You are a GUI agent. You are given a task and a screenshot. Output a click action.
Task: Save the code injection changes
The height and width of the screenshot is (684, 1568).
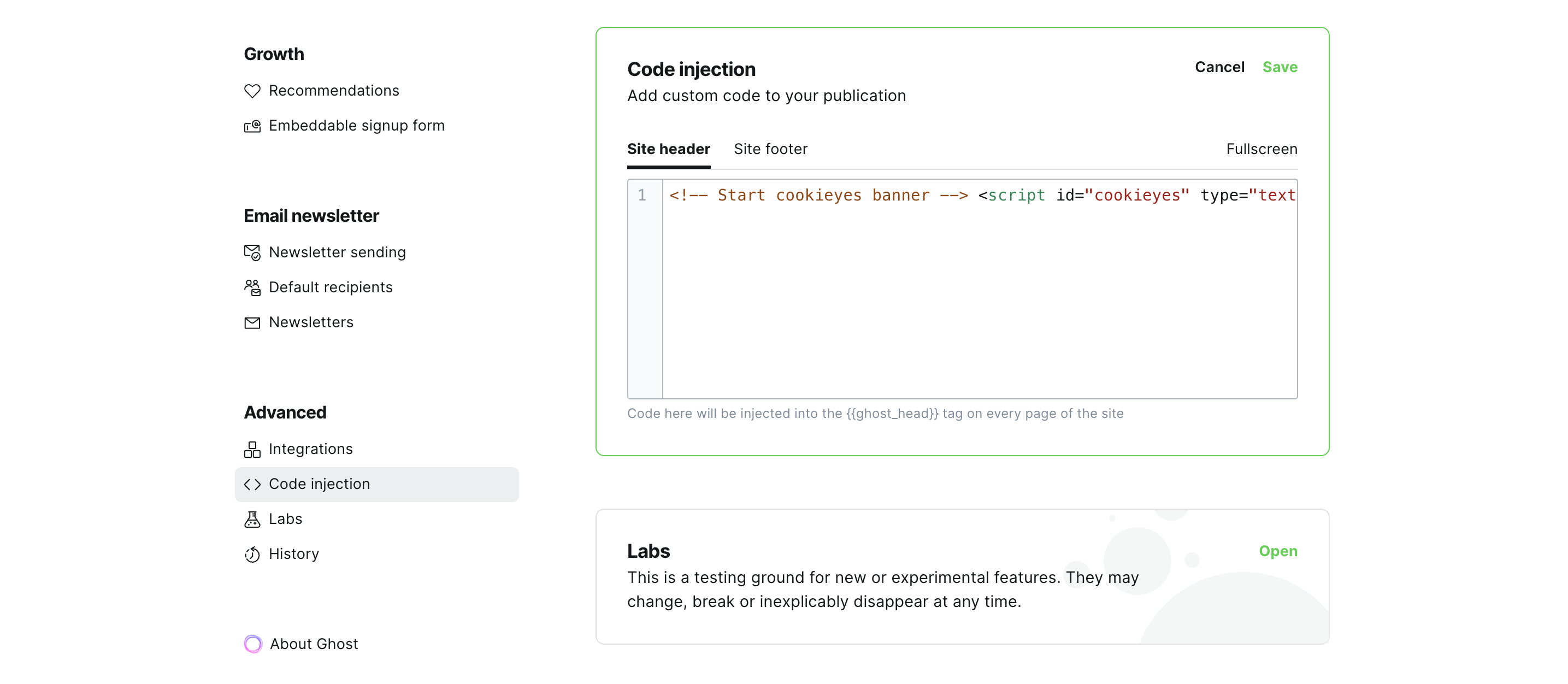(1280, 67)
